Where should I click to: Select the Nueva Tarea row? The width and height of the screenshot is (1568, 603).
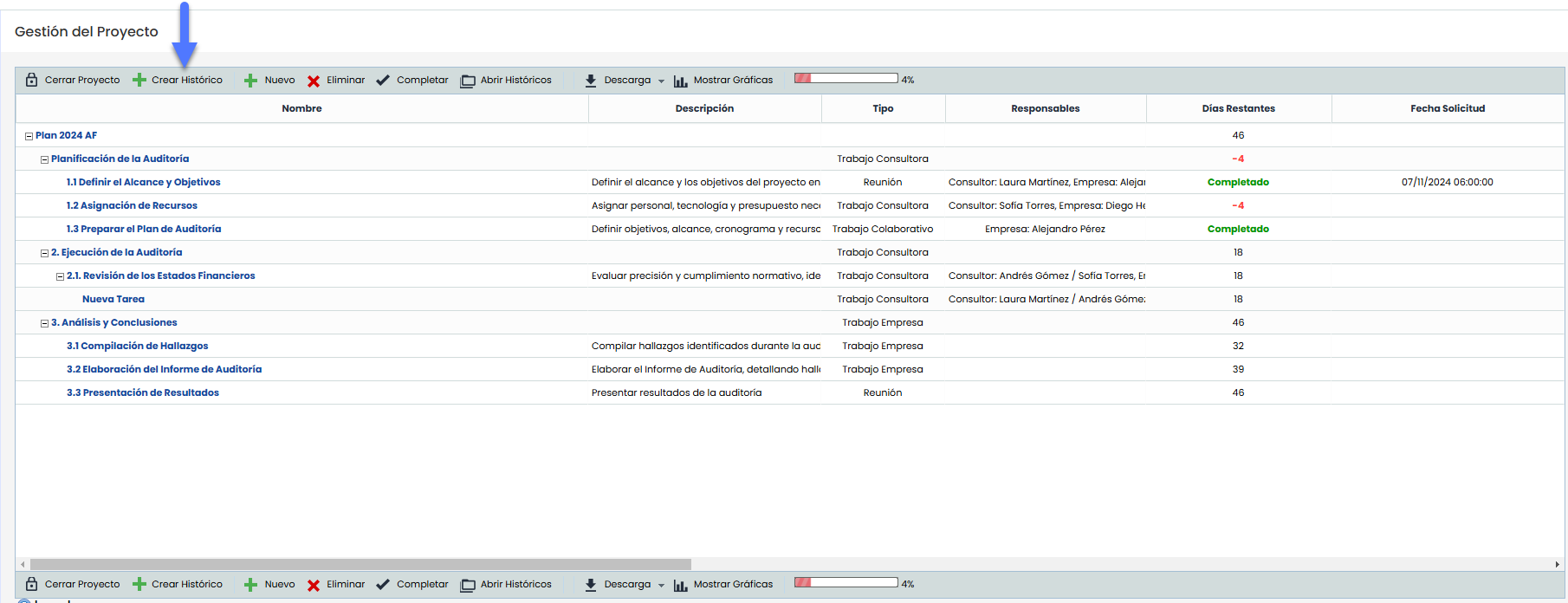coord(113,299)
